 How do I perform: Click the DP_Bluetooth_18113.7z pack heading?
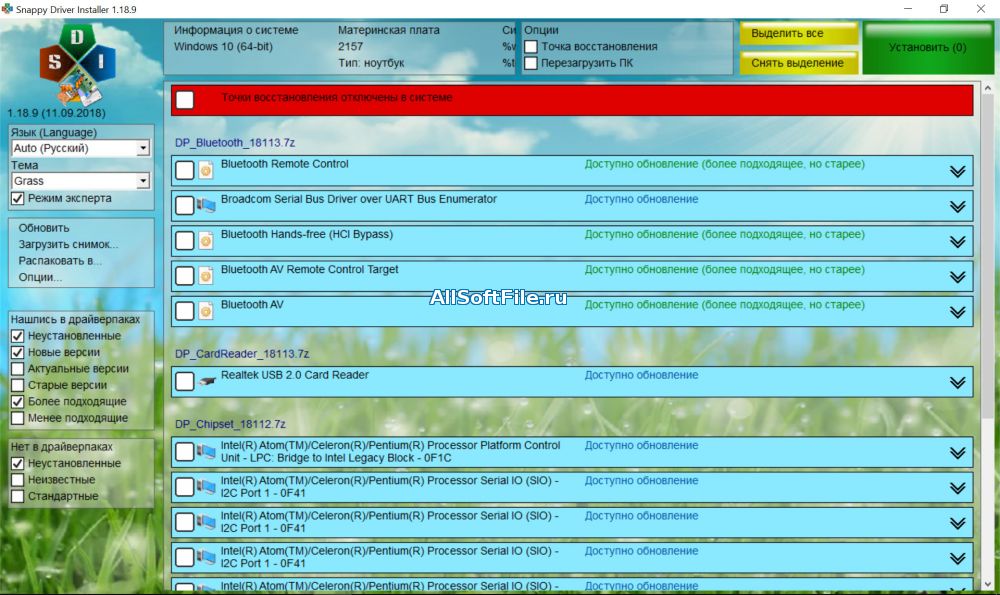(x=235, y=143)
